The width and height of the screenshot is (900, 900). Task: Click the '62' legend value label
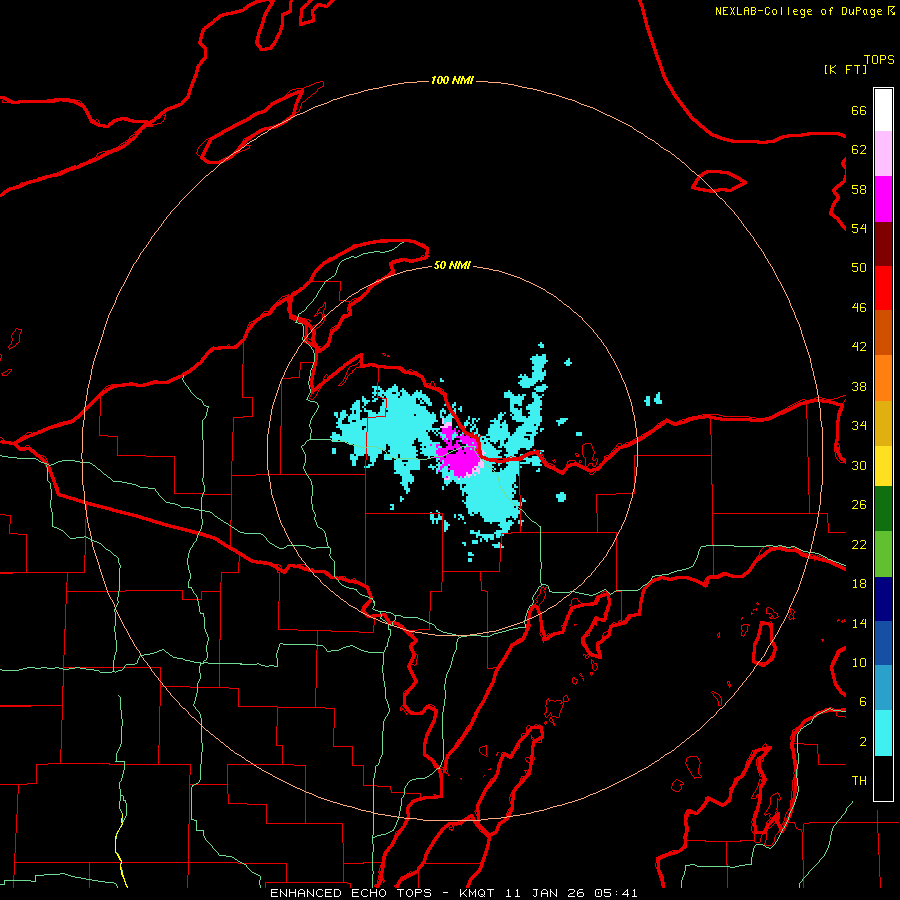point(859,150)
